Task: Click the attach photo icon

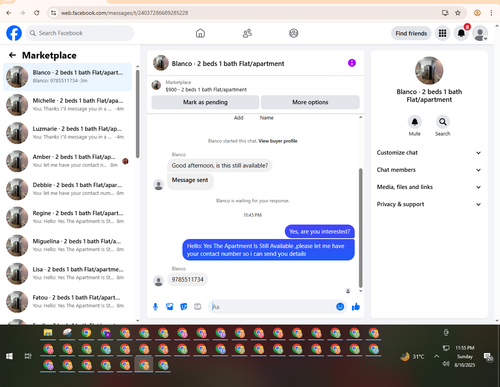Action: (170, 307)
